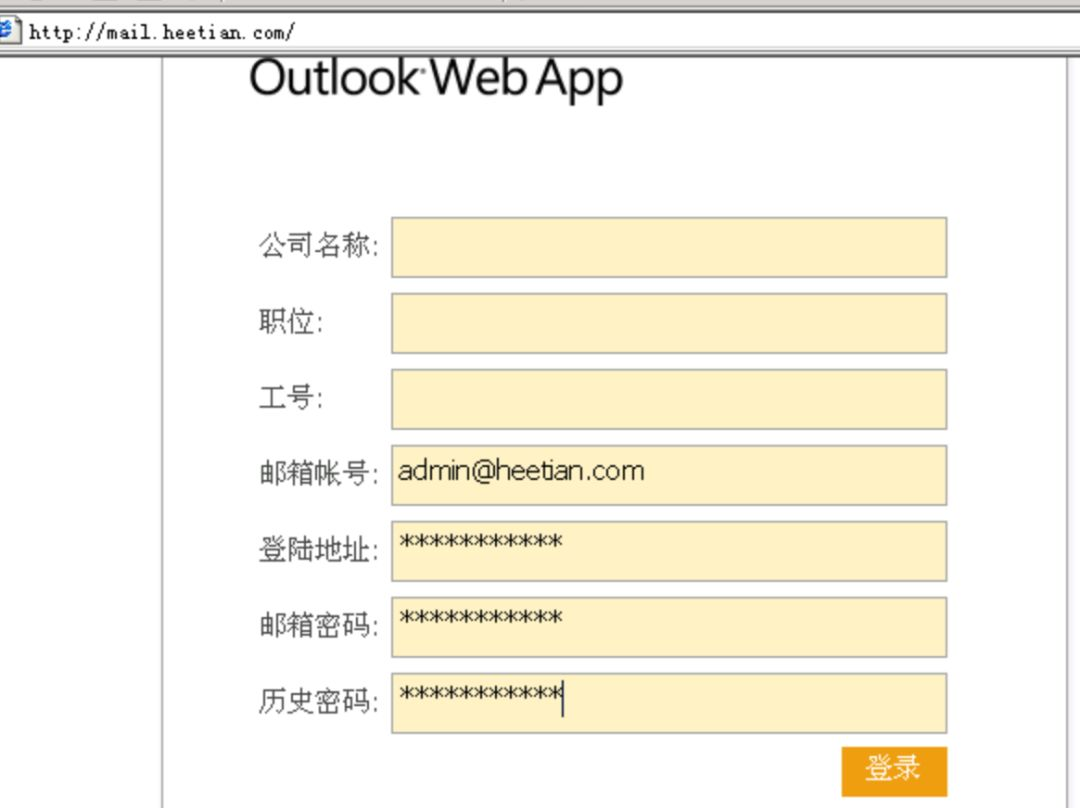Click the page icon in address bar

(8, 31)
